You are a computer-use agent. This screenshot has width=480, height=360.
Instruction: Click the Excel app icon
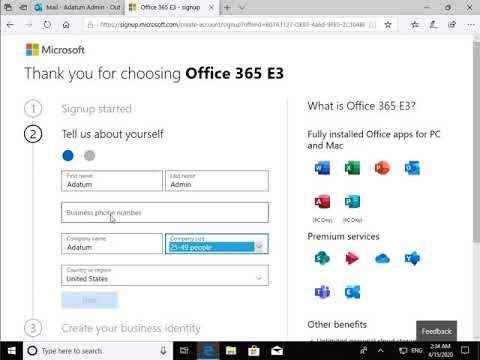click(x=352, y=168)
